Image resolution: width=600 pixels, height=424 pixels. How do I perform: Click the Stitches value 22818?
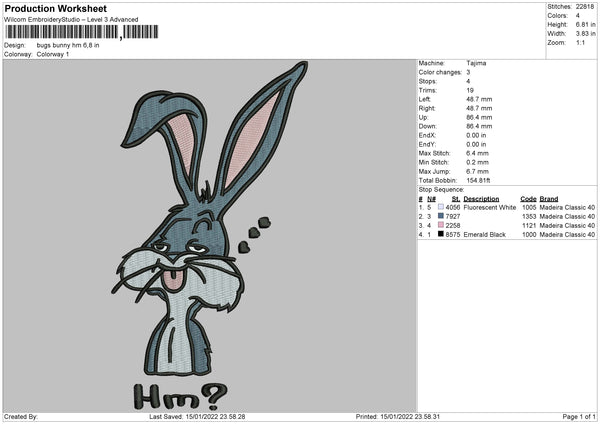pyautogui.click(x=585, y=7)
